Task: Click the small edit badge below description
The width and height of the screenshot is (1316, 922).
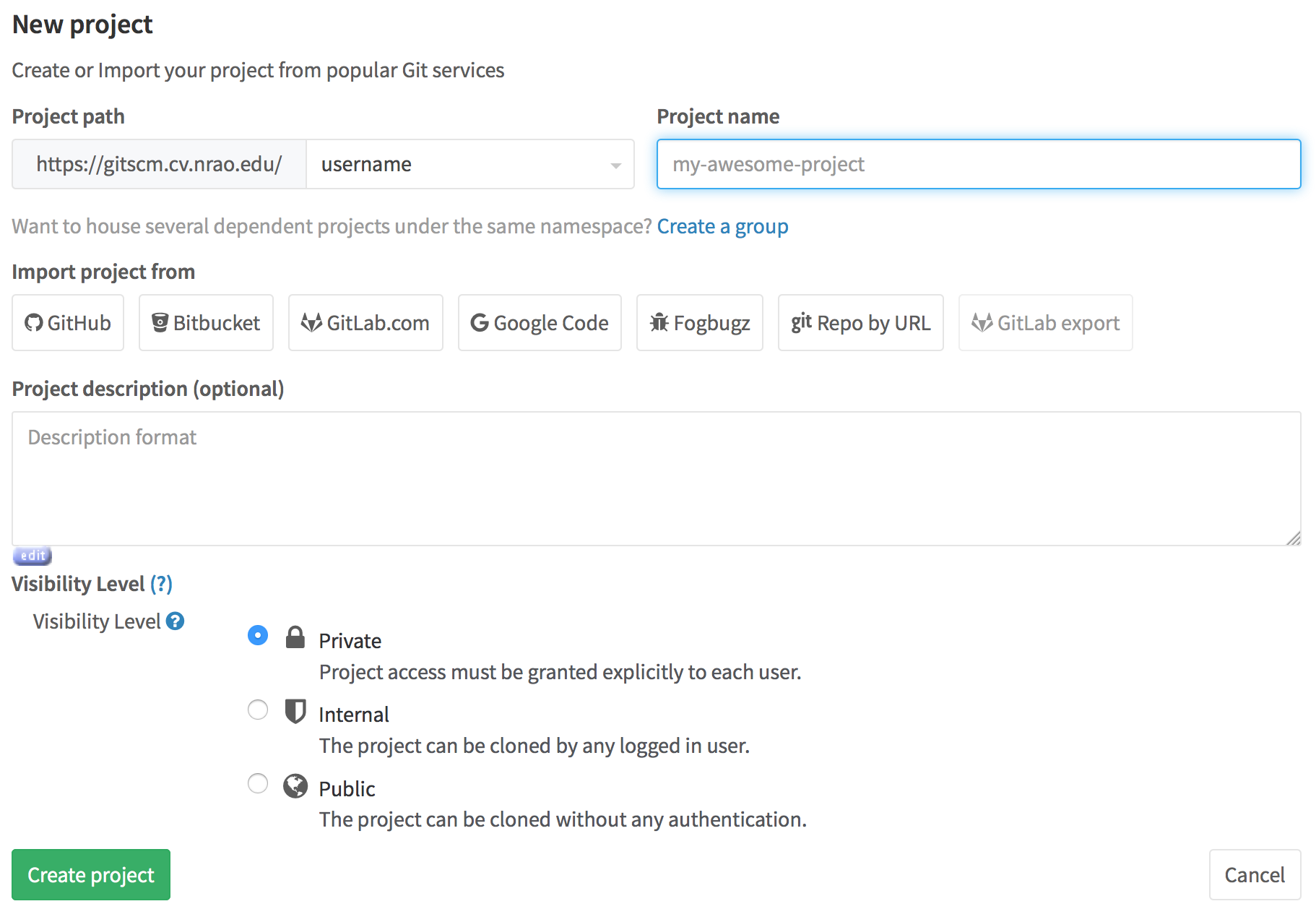Action: [x=33, y=556]
